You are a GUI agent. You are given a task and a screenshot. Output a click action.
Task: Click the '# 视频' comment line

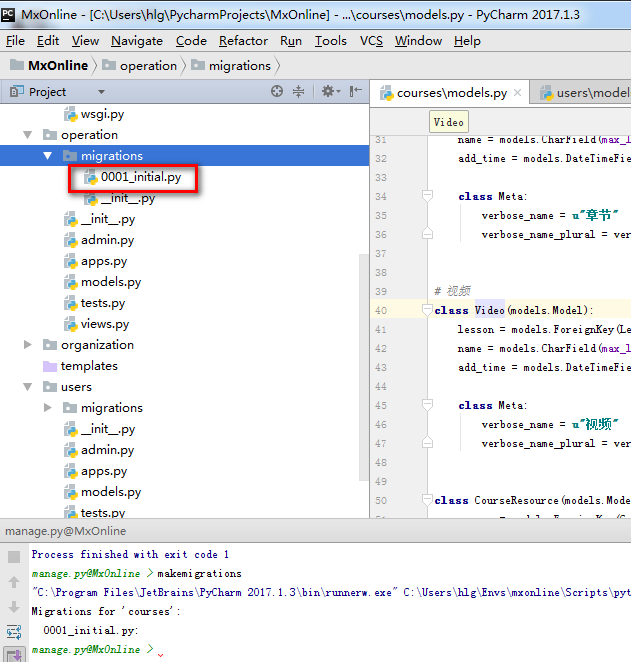[x=452, y=291]
